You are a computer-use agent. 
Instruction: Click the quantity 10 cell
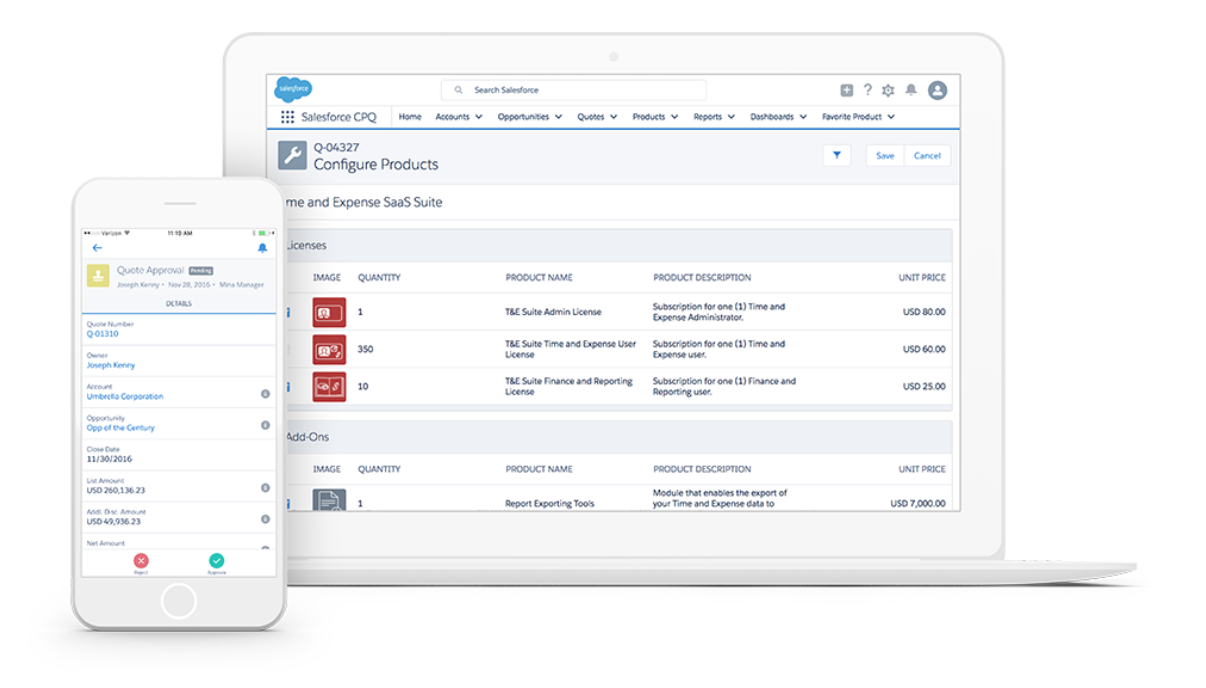coord(363,386)
